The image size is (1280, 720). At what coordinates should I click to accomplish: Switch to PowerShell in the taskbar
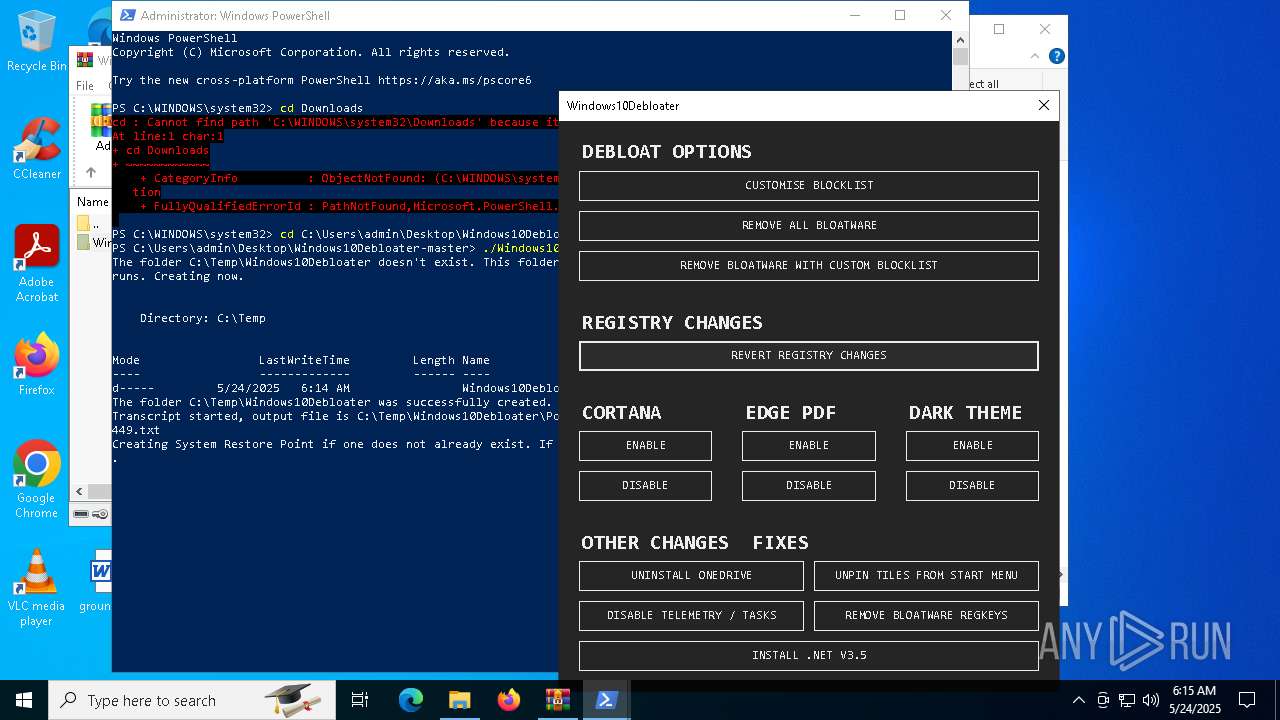606,700
